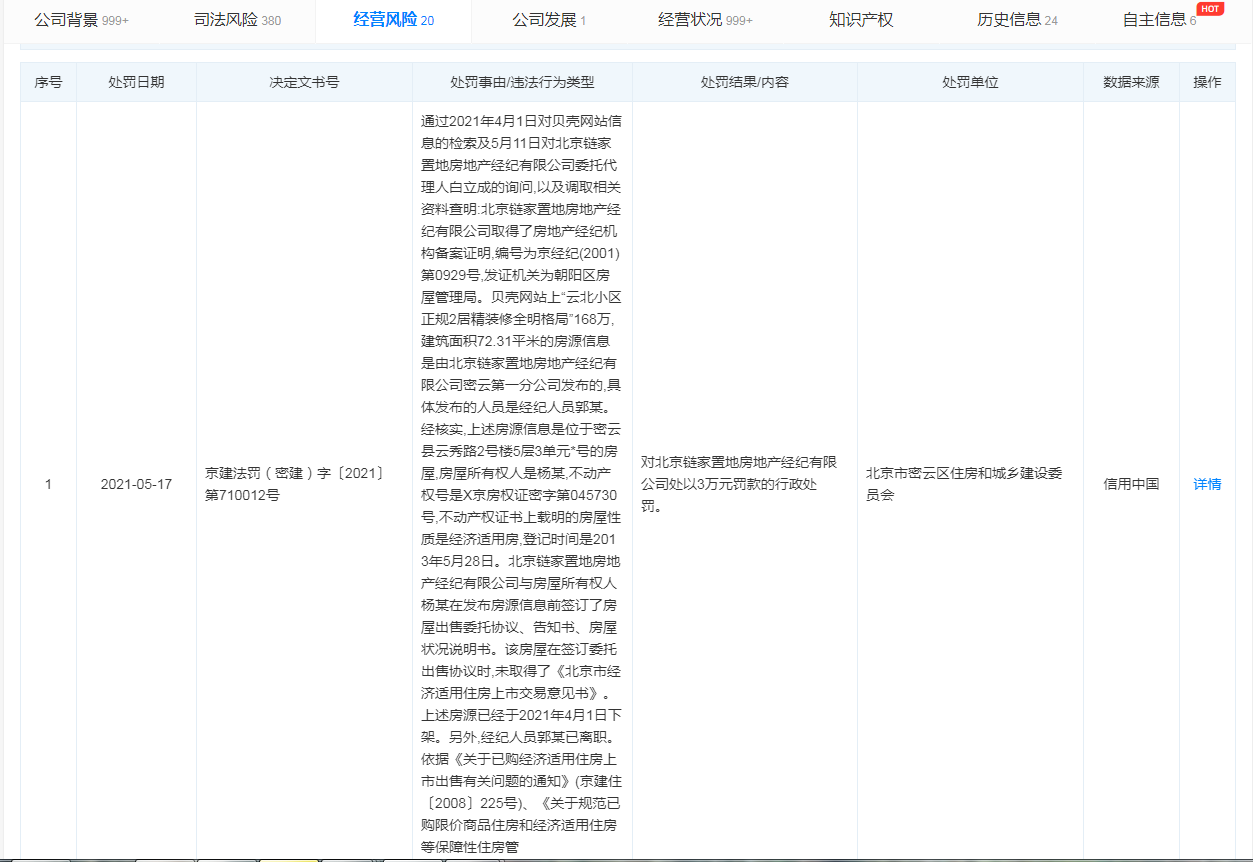Open the 知识产权 tab
The image size is (1253, 862).
coord(861,20)
